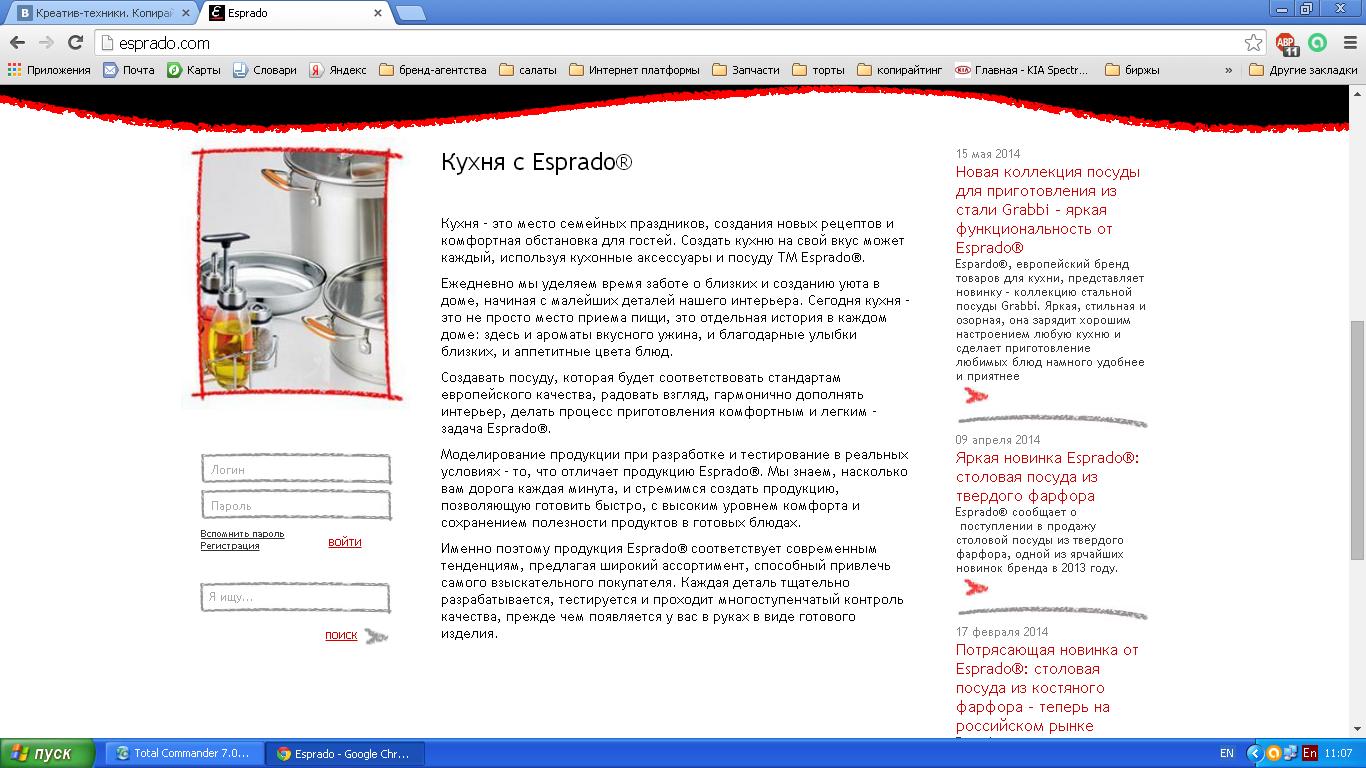
Task: Open the Яндекс bookmark
Action: tap(338, 70)
